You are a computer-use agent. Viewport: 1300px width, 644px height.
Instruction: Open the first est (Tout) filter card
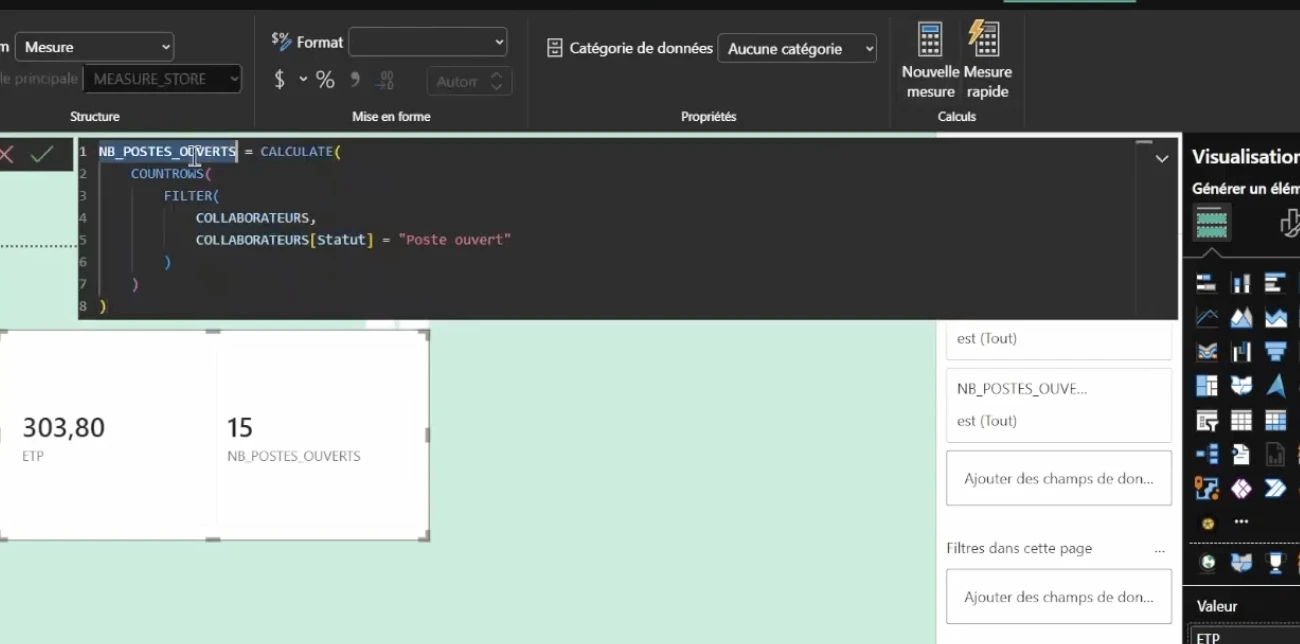[x=1059, y=338]
